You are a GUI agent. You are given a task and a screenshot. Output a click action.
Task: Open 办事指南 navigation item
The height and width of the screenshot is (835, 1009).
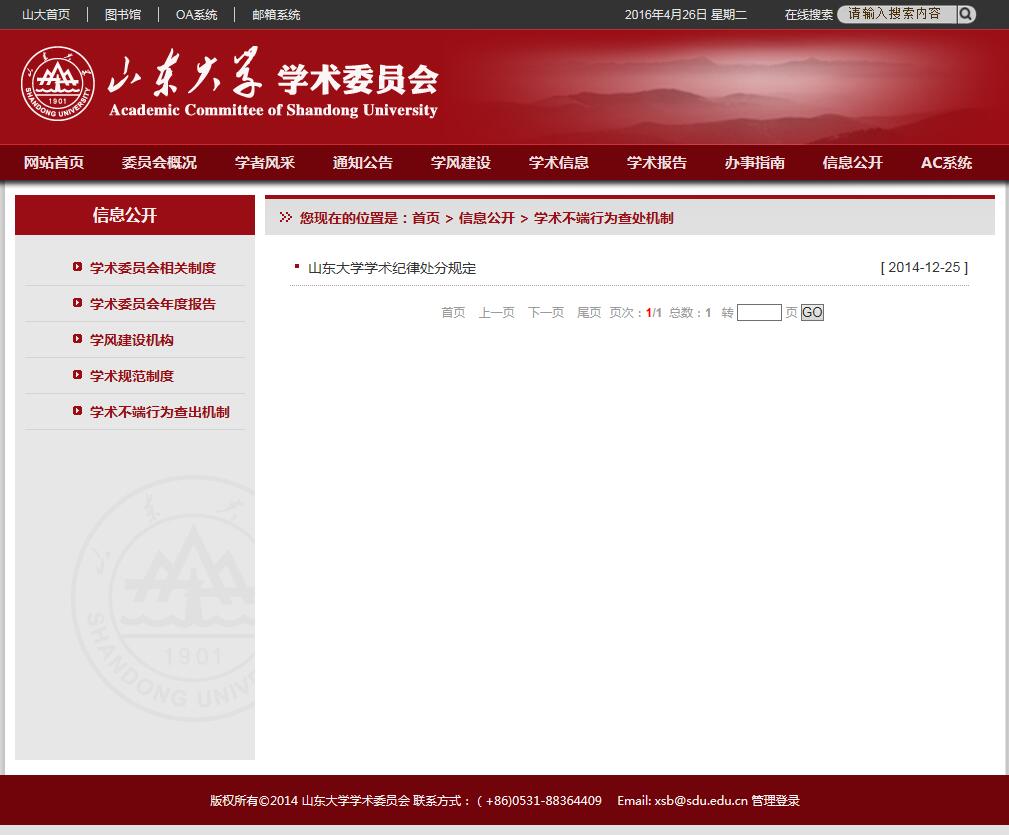coord(754,163)
